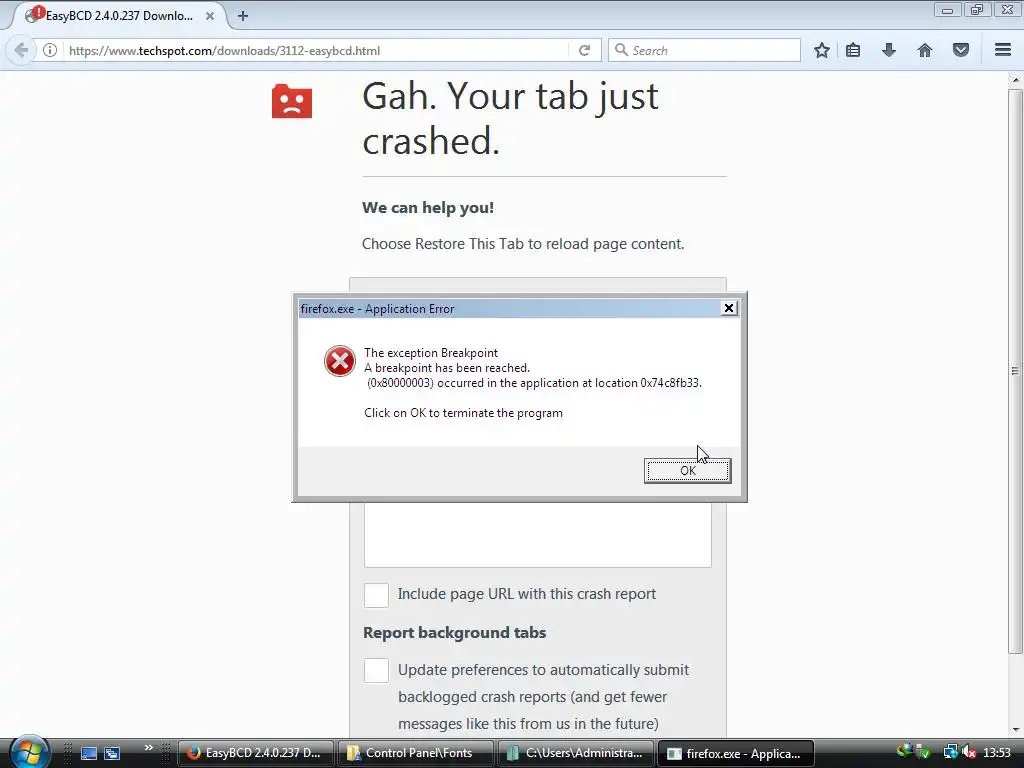Click vertical scrollbar thumb of the page
The image size is (1024, 768).
(1015, 370)
